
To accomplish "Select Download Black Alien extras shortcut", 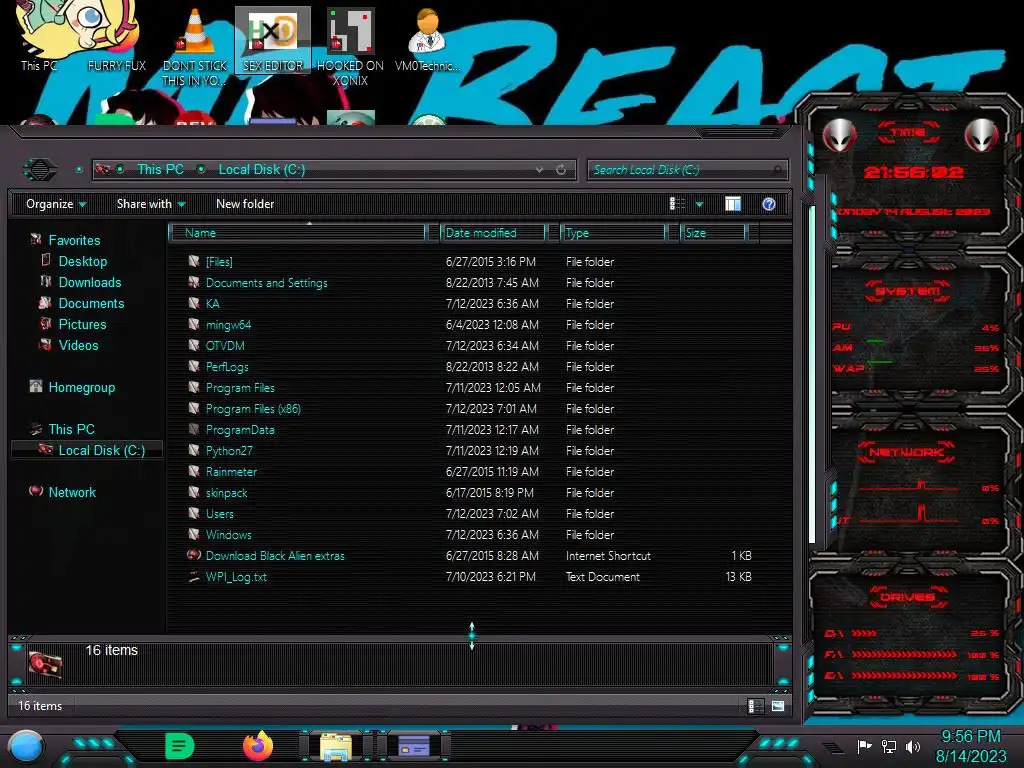I will [x=470, y=556].
